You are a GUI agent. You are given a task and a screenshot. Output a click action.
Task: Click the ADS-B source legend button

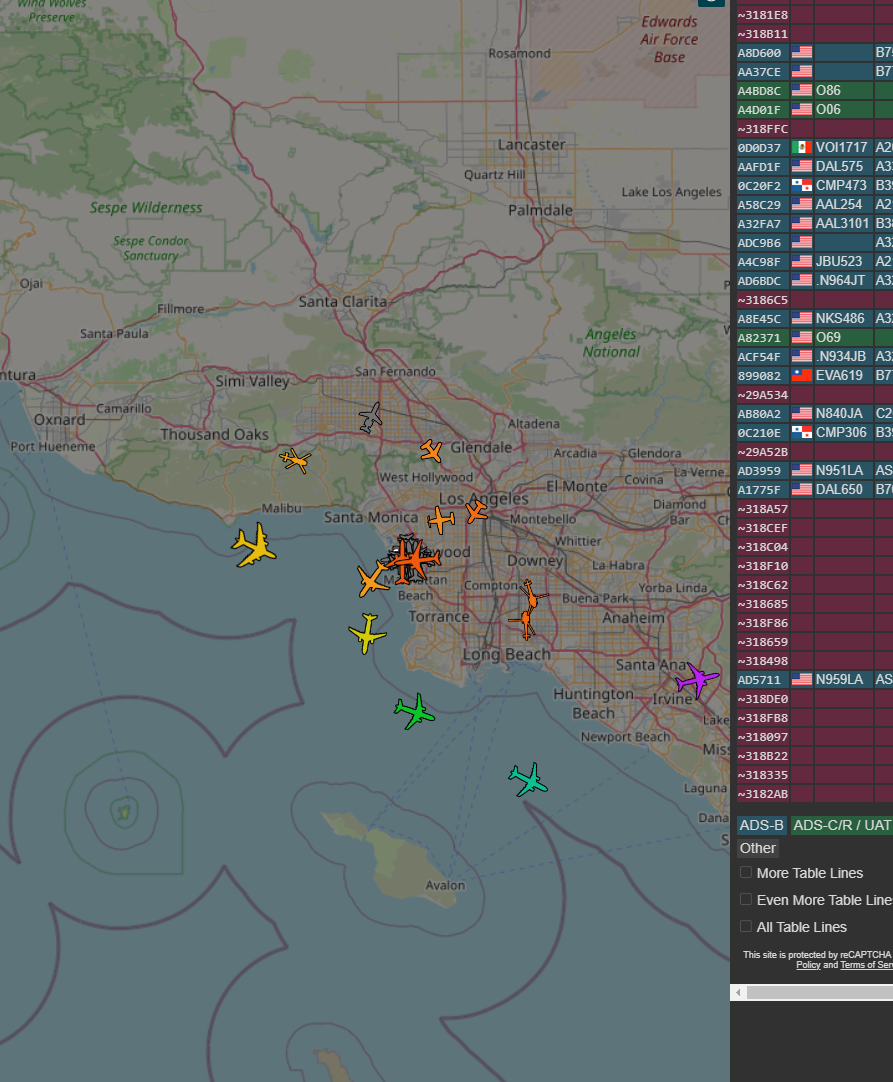761,825
